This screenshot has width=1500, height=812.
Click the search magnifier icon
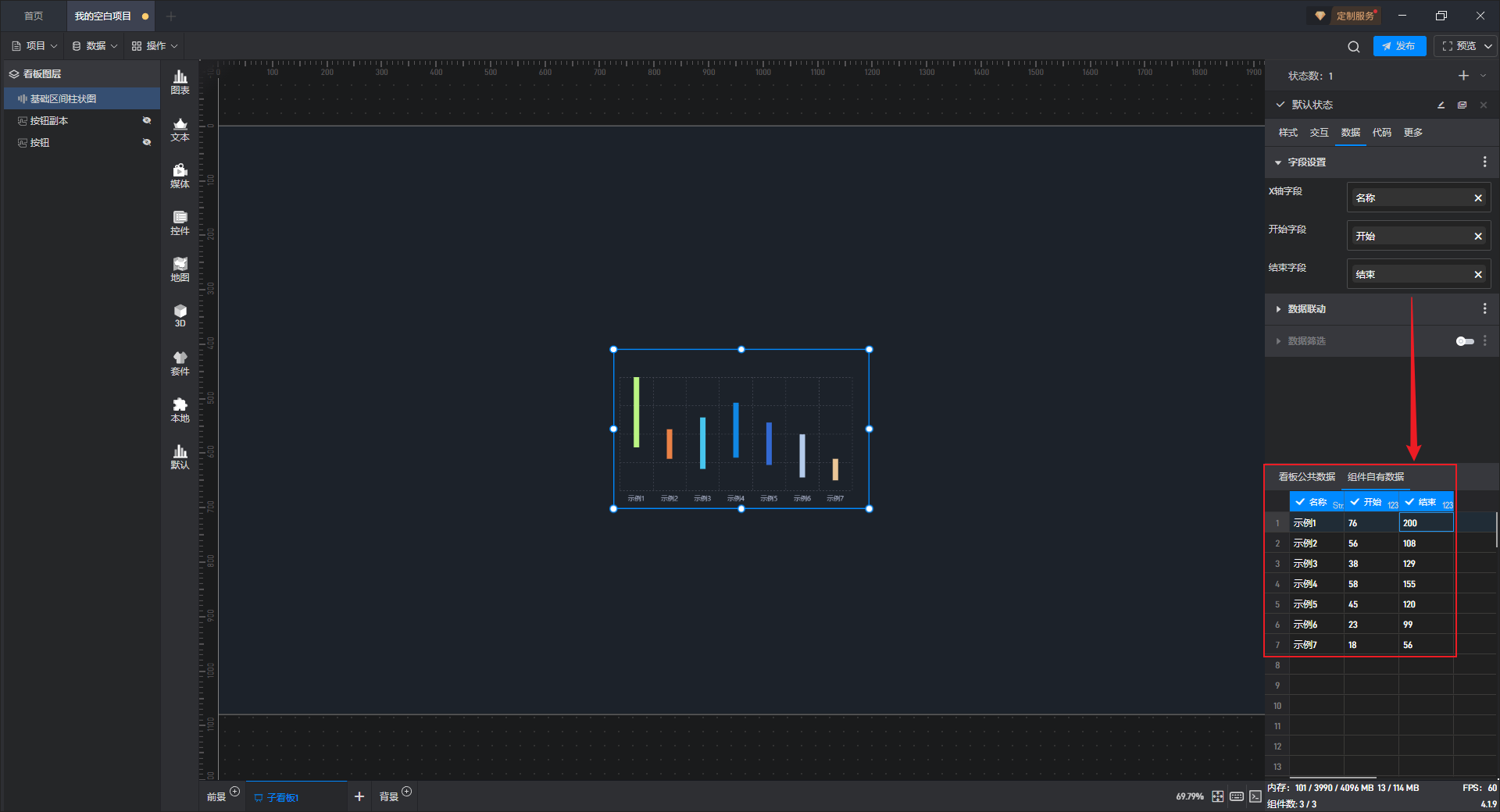(x=1353, y=47)
